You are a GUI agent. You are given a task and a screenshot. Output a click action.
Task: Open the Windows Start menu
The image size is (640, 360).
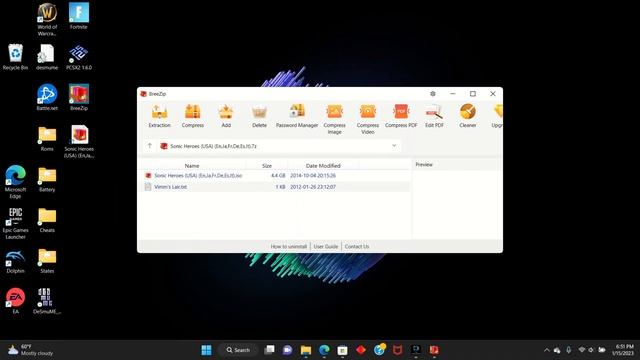[207, 350]
